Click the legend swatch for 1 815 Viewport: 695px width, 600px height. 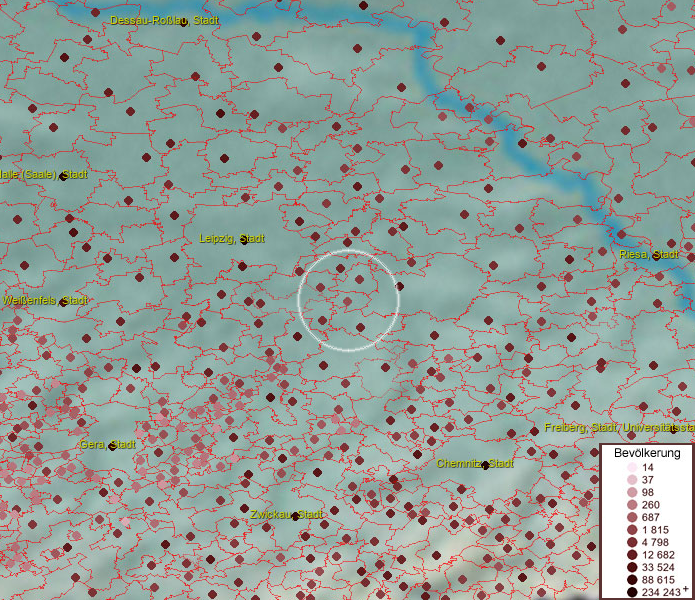[x=633, y=530]
